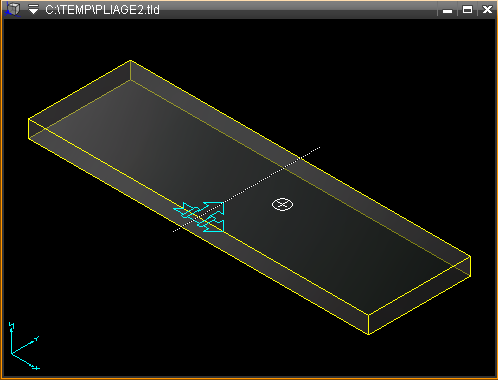This screenshot has width=498, height=380.
Task: Select the Y axis of coordinate triad
Action: tap(25, 345)
